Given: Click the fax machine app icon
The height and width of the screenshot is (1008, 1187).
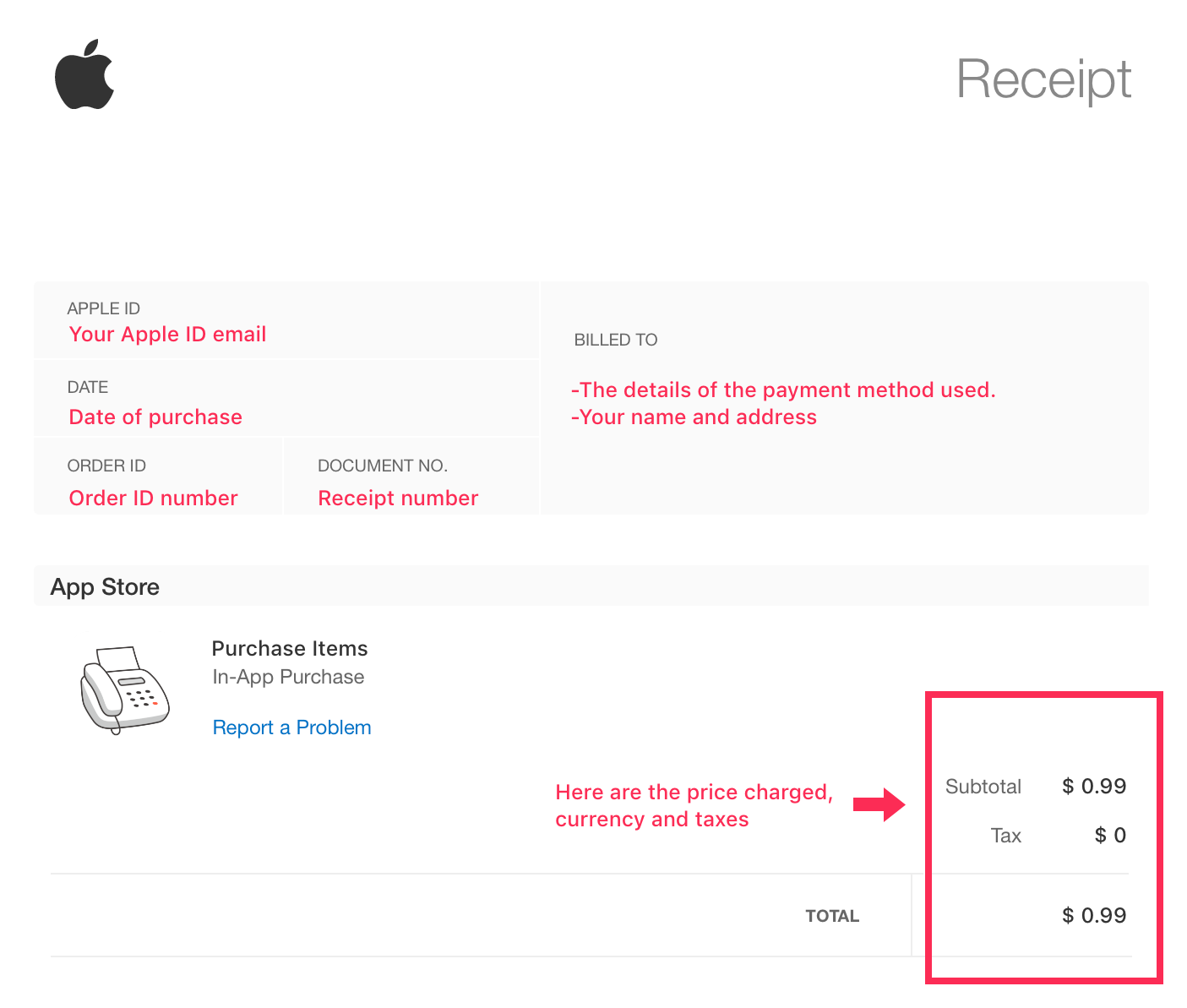Looking at the screenshot, I should pos(125,690).
